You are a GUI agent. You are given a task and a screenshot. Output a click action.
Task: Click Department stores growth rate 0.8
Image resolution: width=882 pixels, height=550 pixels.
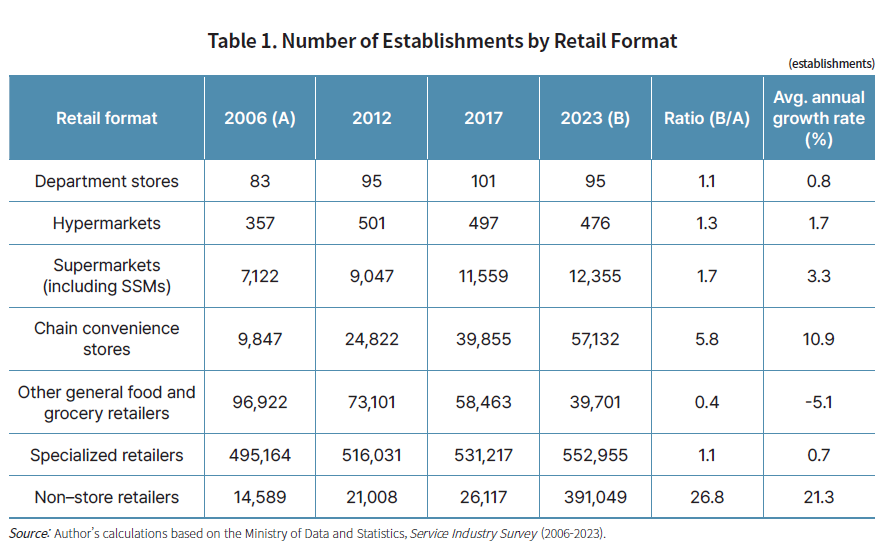click(x=818, y=181)
